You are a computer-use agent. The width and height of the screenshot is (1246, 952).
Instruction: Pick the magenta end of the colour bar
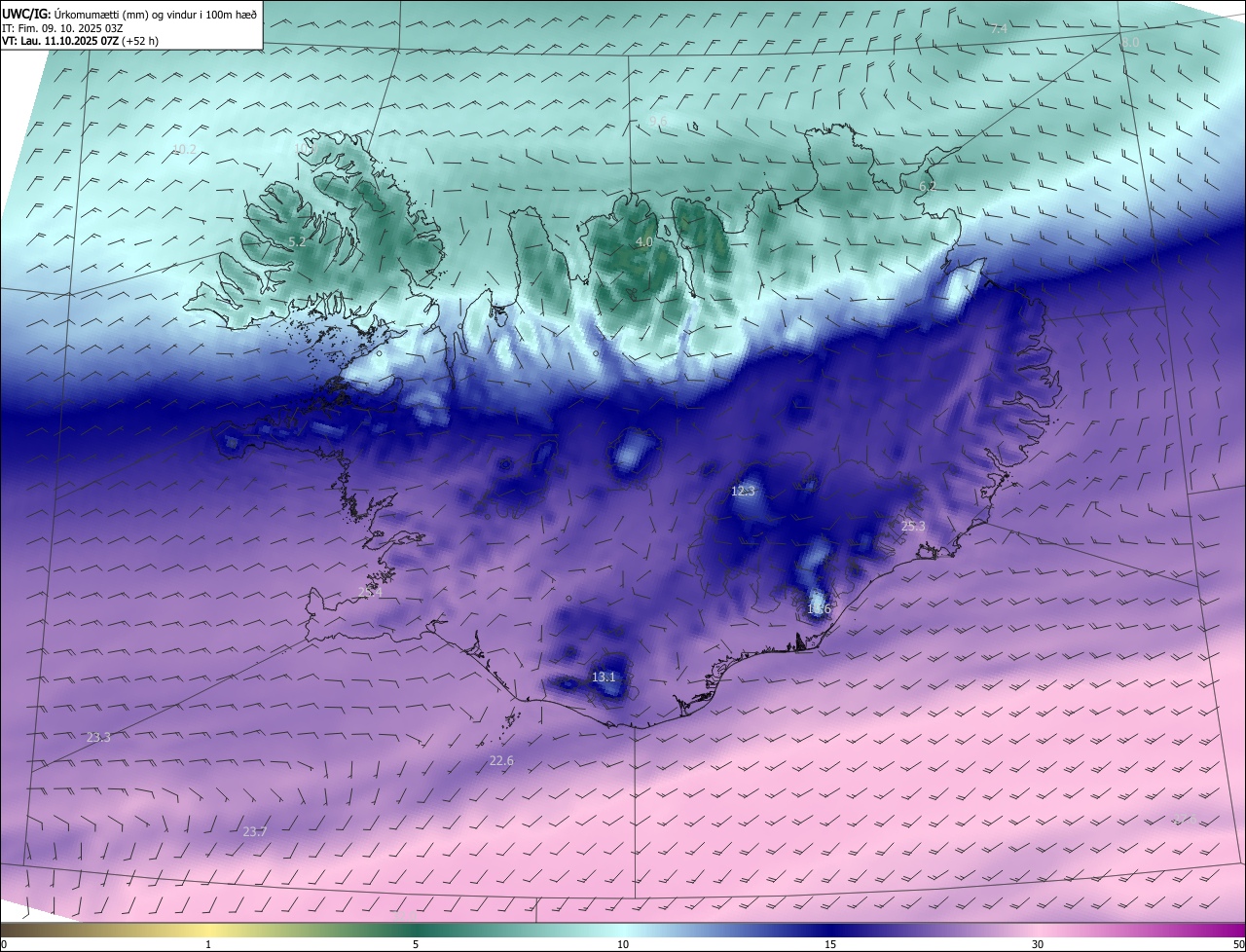click(1234, 930)
